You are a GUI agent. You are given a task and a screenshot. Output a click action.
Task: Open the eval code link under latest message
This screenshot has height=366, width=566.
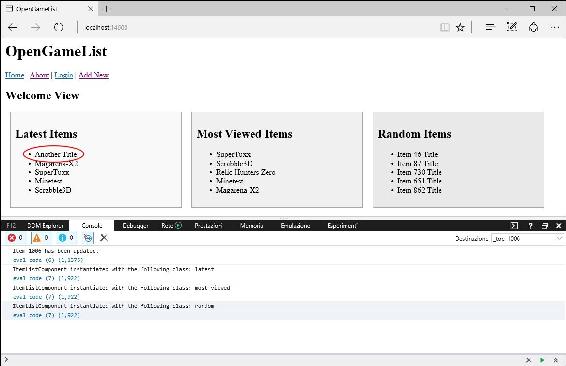click(x=46, y=278)
